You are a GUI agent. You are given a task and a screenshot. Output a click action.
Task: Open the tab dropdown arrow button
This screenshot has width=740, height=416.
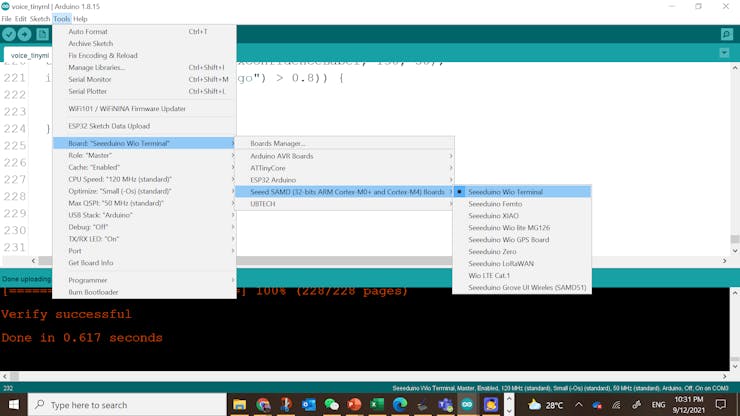click(x=724, y=53)
